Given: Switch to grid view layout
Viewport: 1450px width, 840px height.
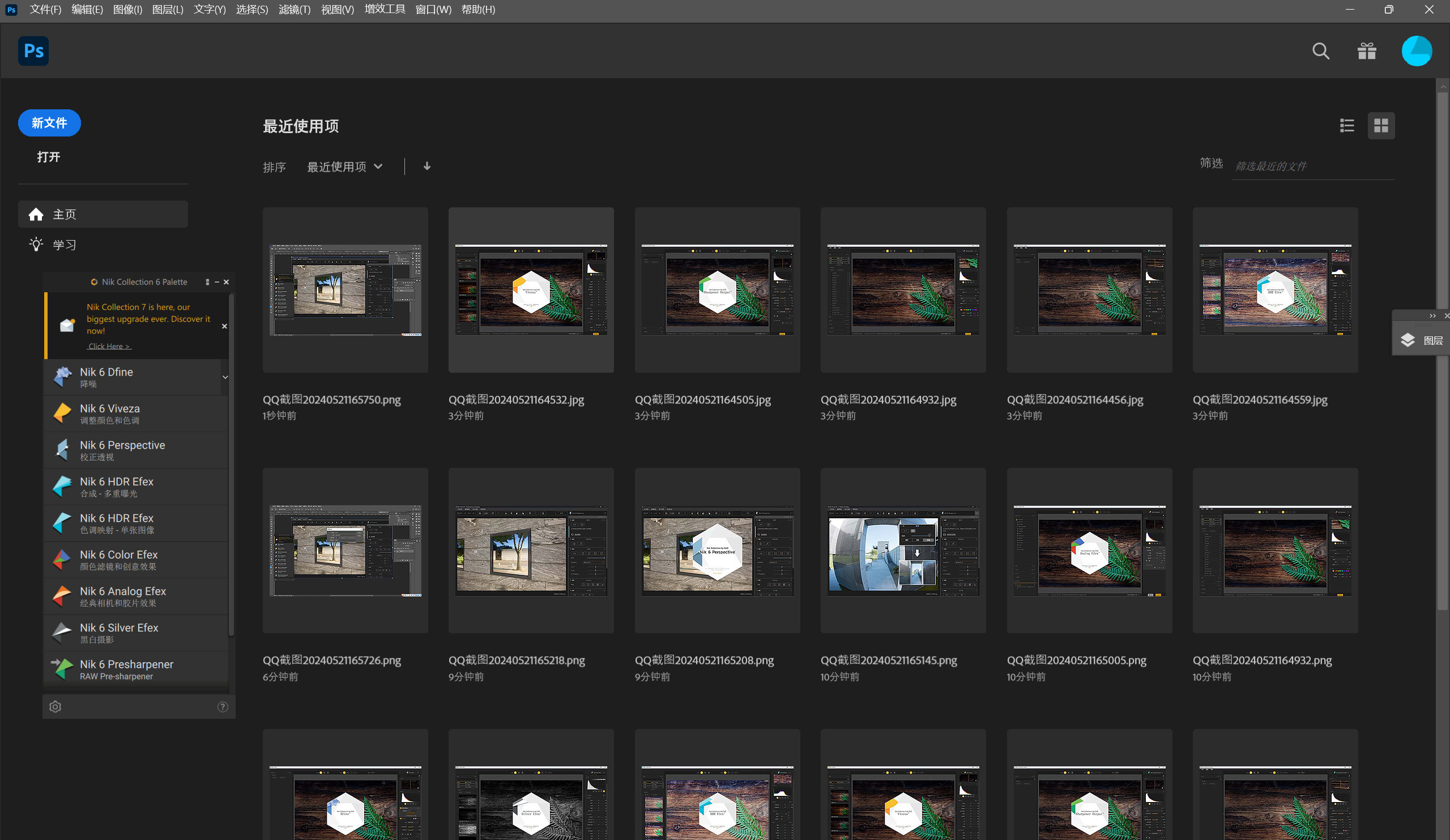Looking at the screenshot, I should click(x=1381, y=125).
